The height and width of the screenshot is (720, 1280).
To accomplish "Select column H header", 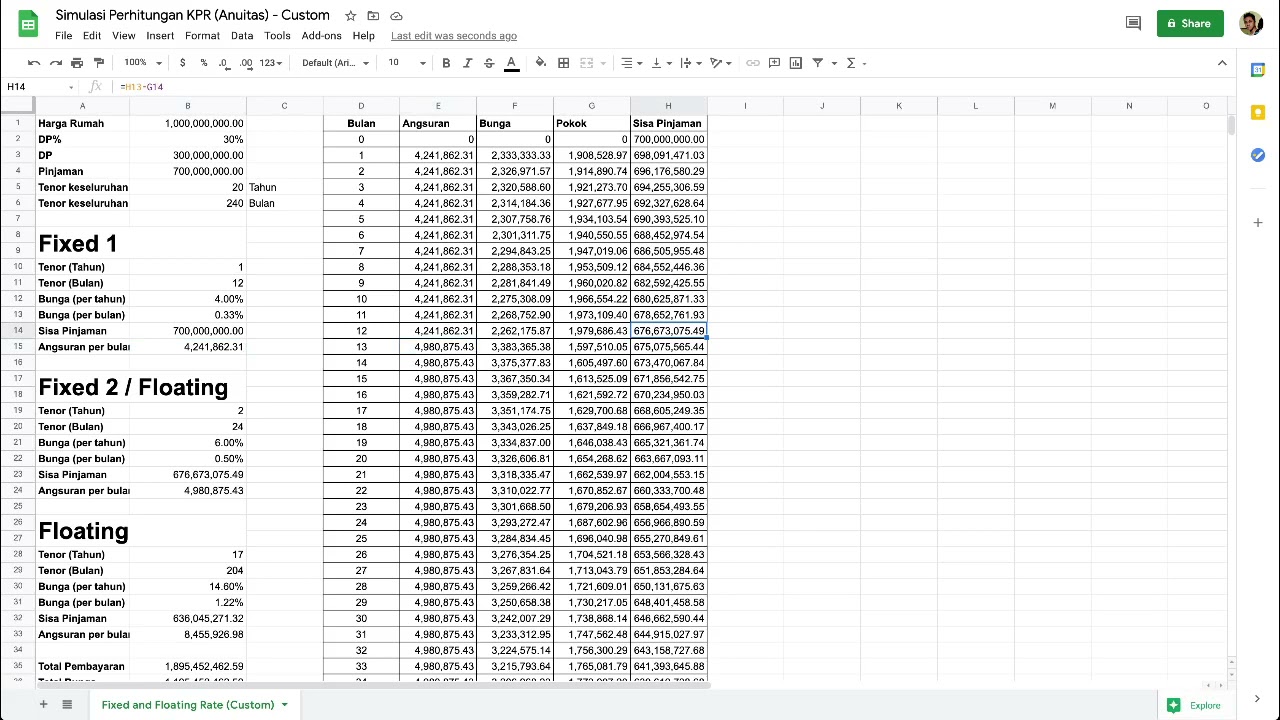I will click(668, 106).
